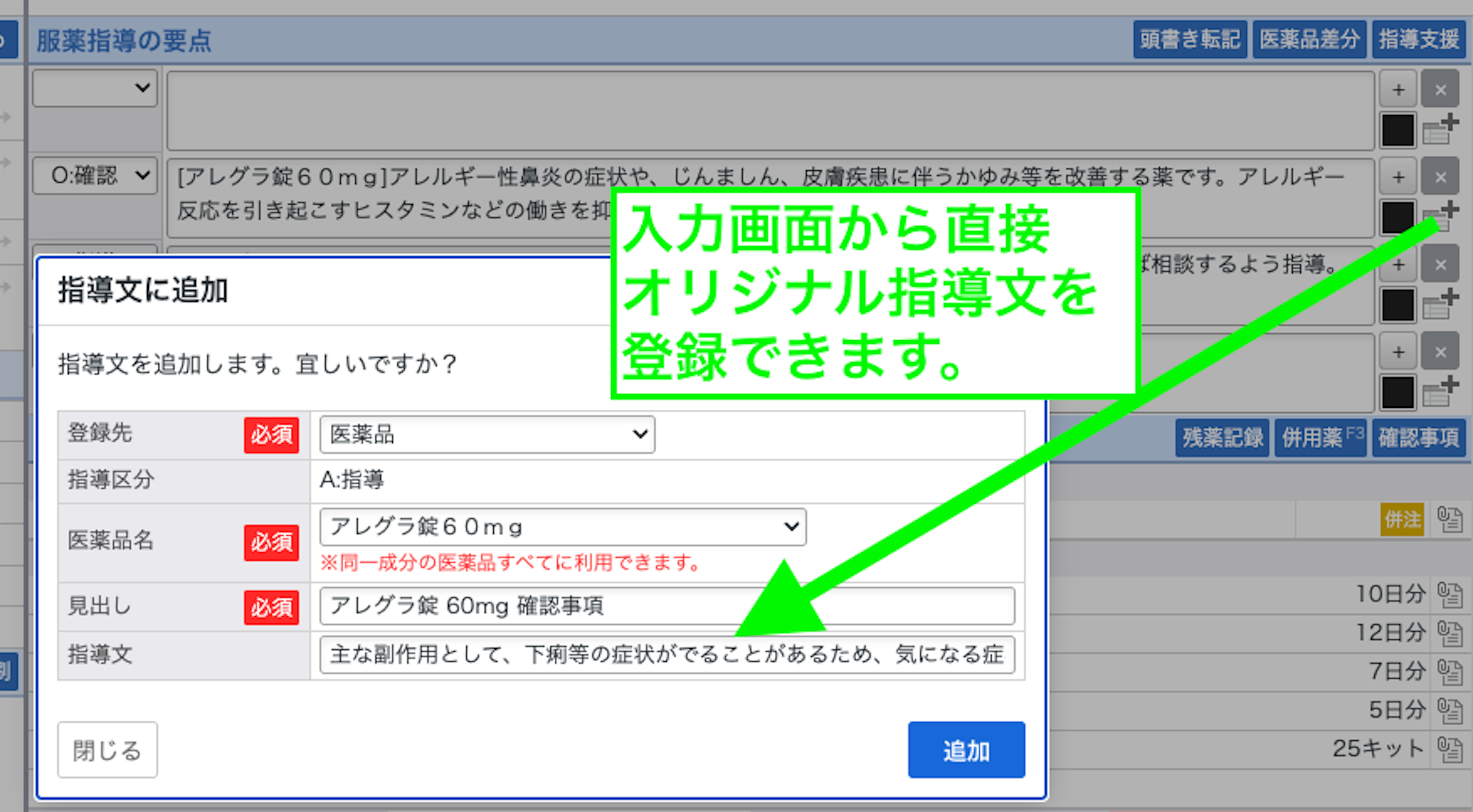This screenshot has width=1473, height=812.
Task: Click the black color swatch in the first row
Action: click(x=1398, y=130)
